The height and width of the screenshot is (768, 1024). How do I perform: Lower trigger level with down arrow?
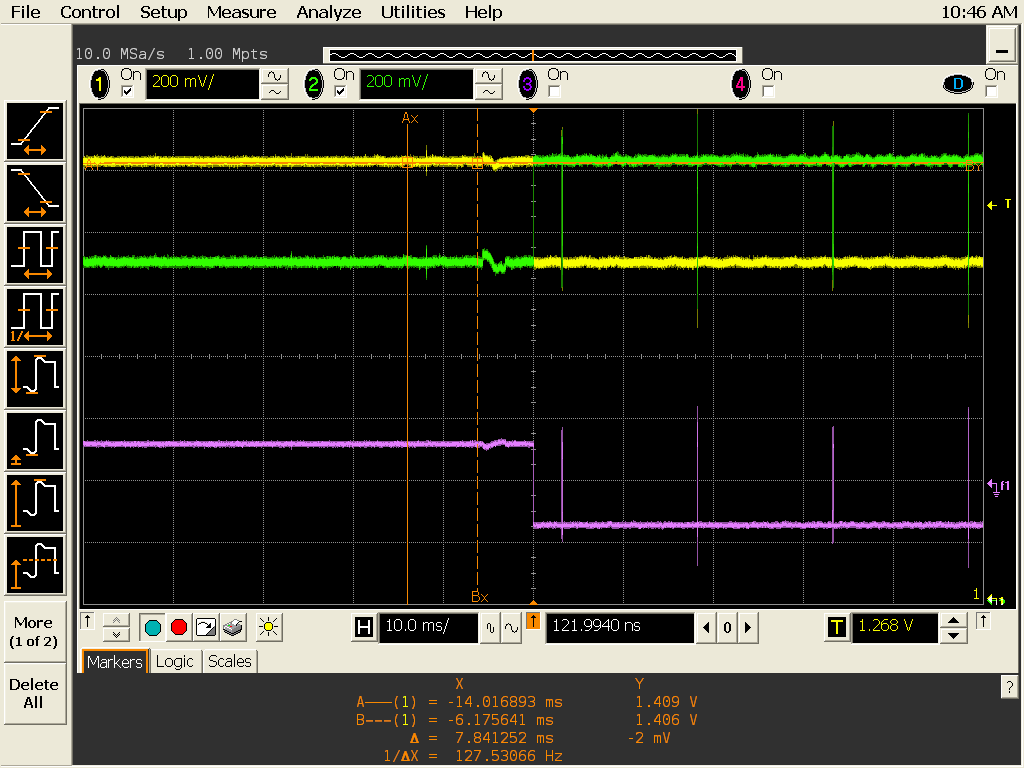pyautogui.click(x=953, y=635)
